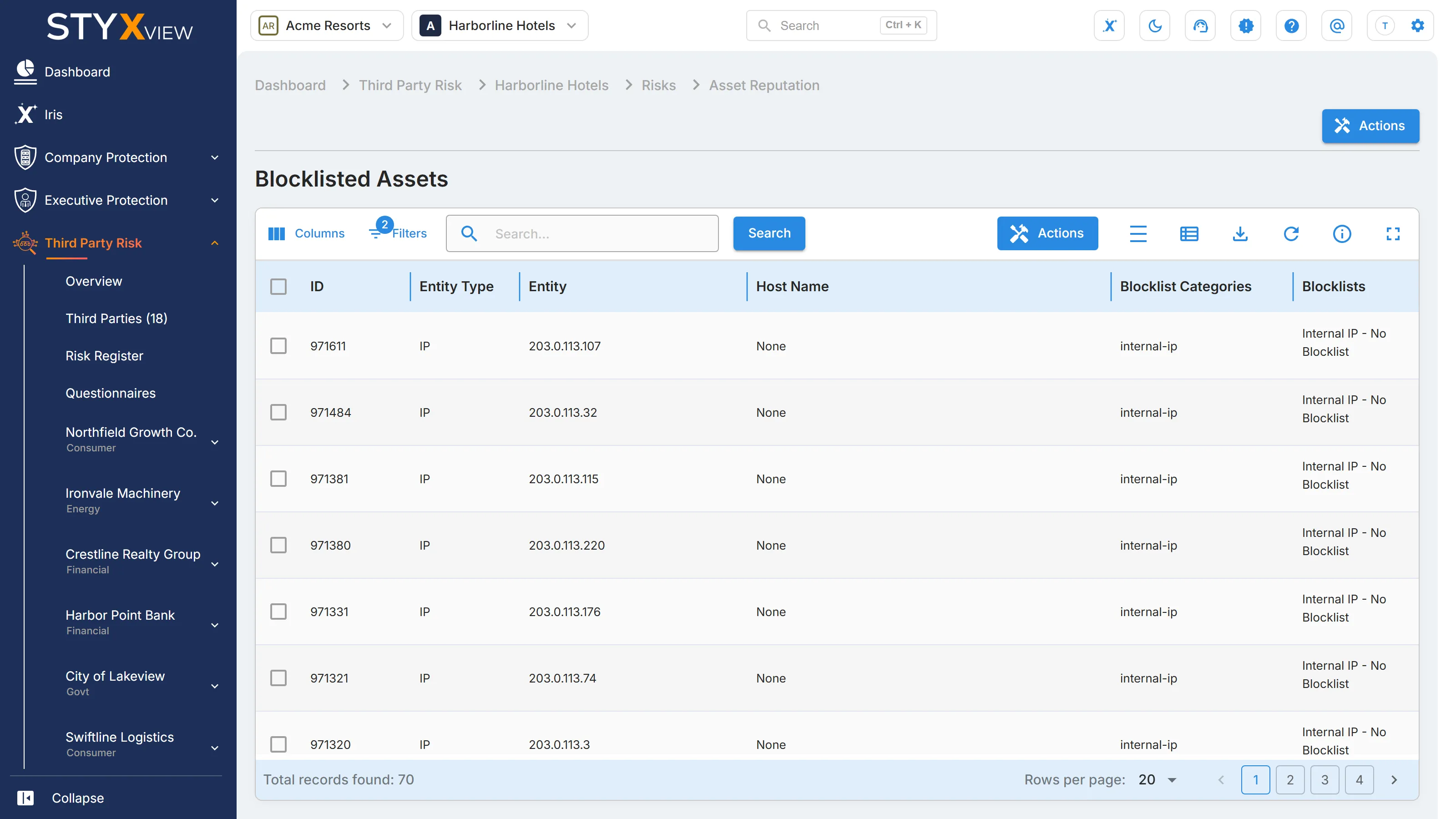Refresh the blocklisted assets table

point(1291,233)
